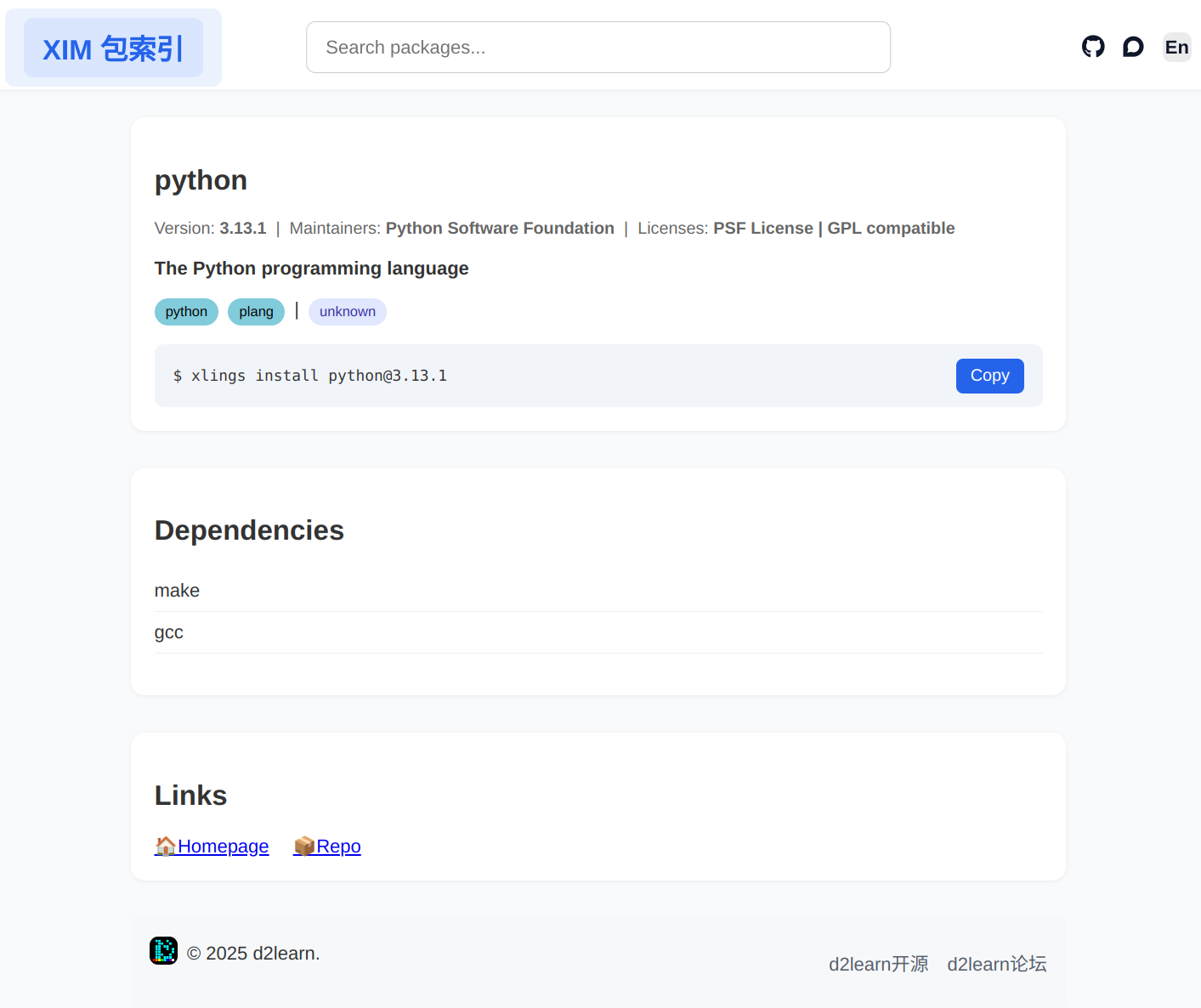1201x1008 pixels.
Task: Click the Links heading
Action: pos(190,796)
